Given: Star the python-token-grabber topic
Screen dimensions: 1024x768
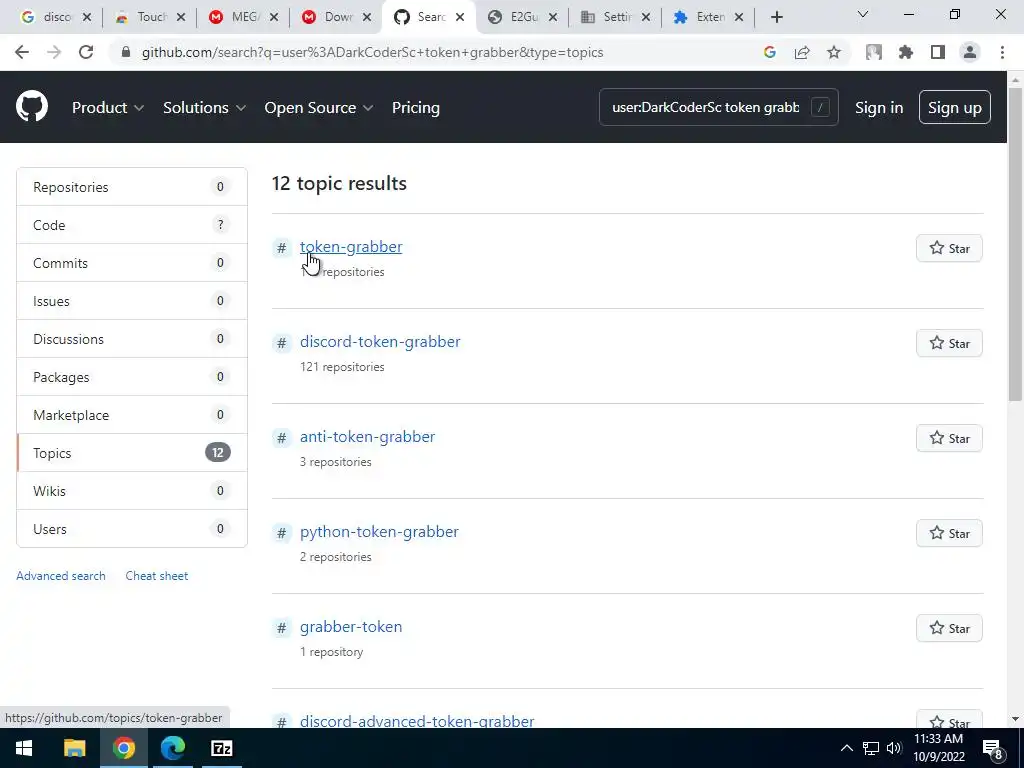Looking at the screenshot, I should point(949,534).
